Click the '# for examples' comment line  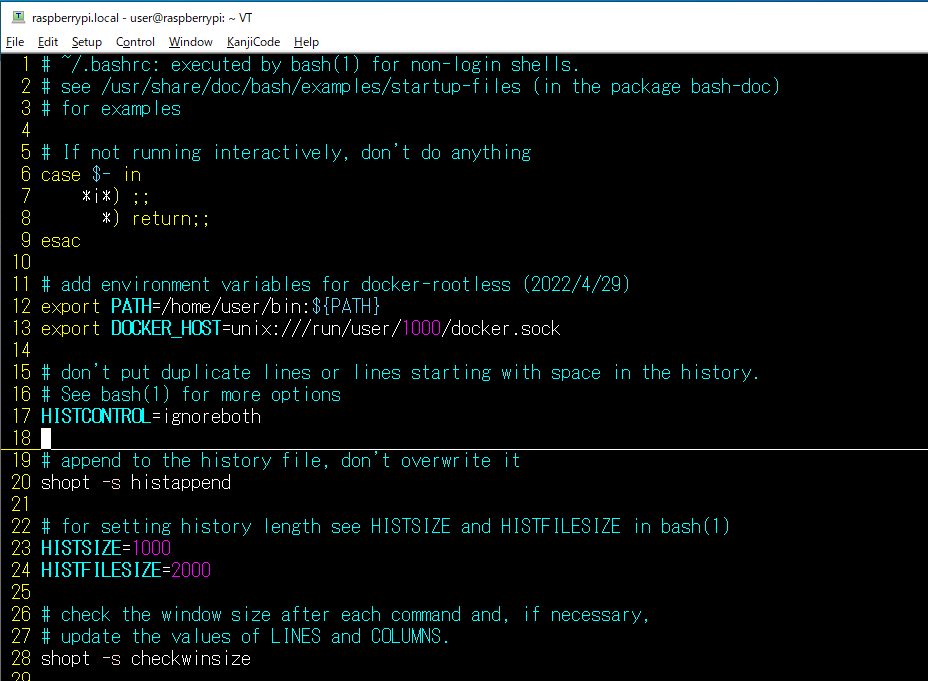tap(111, 109)
